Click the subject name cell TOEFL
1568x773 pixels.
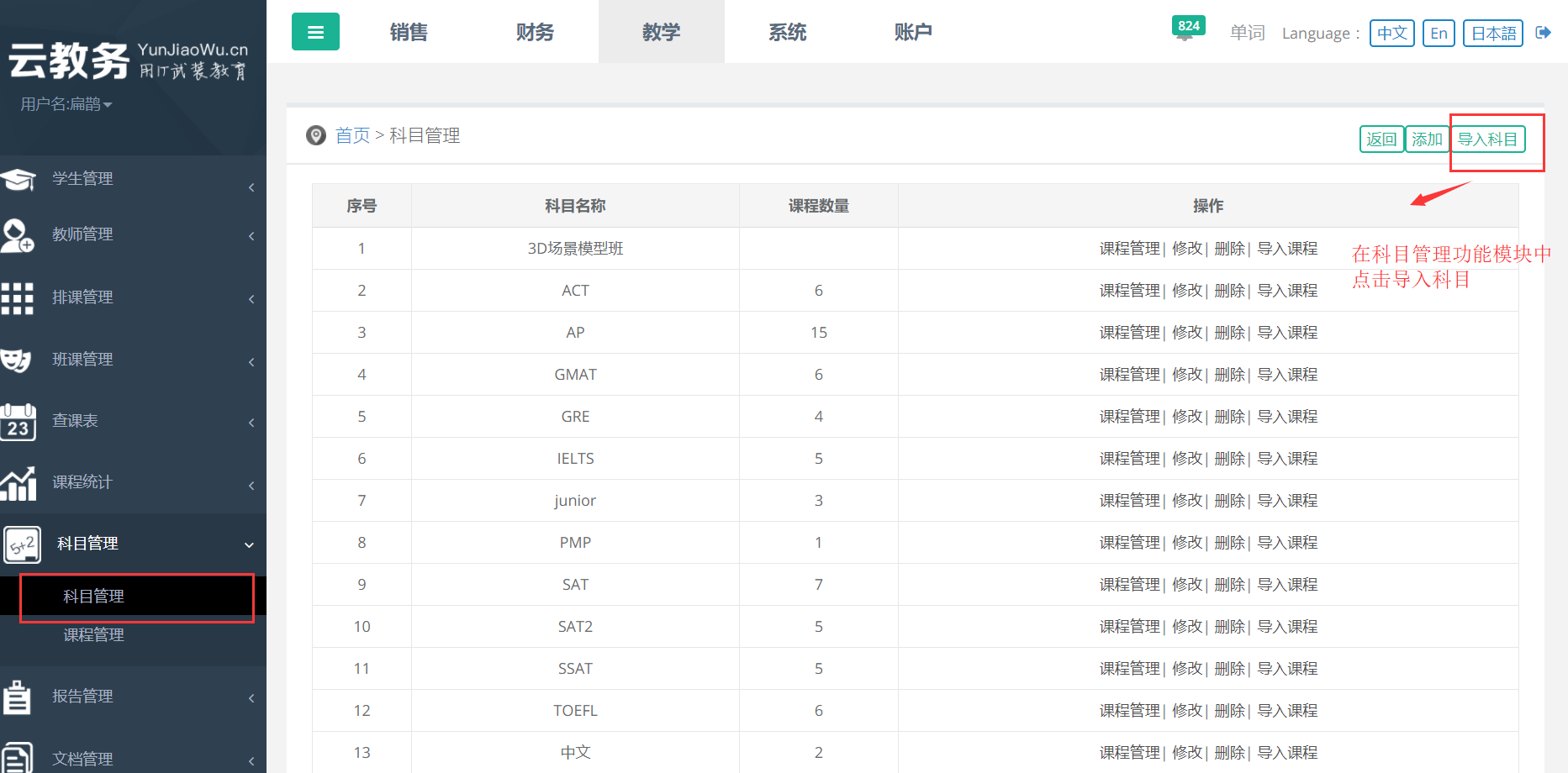point(575,711)
